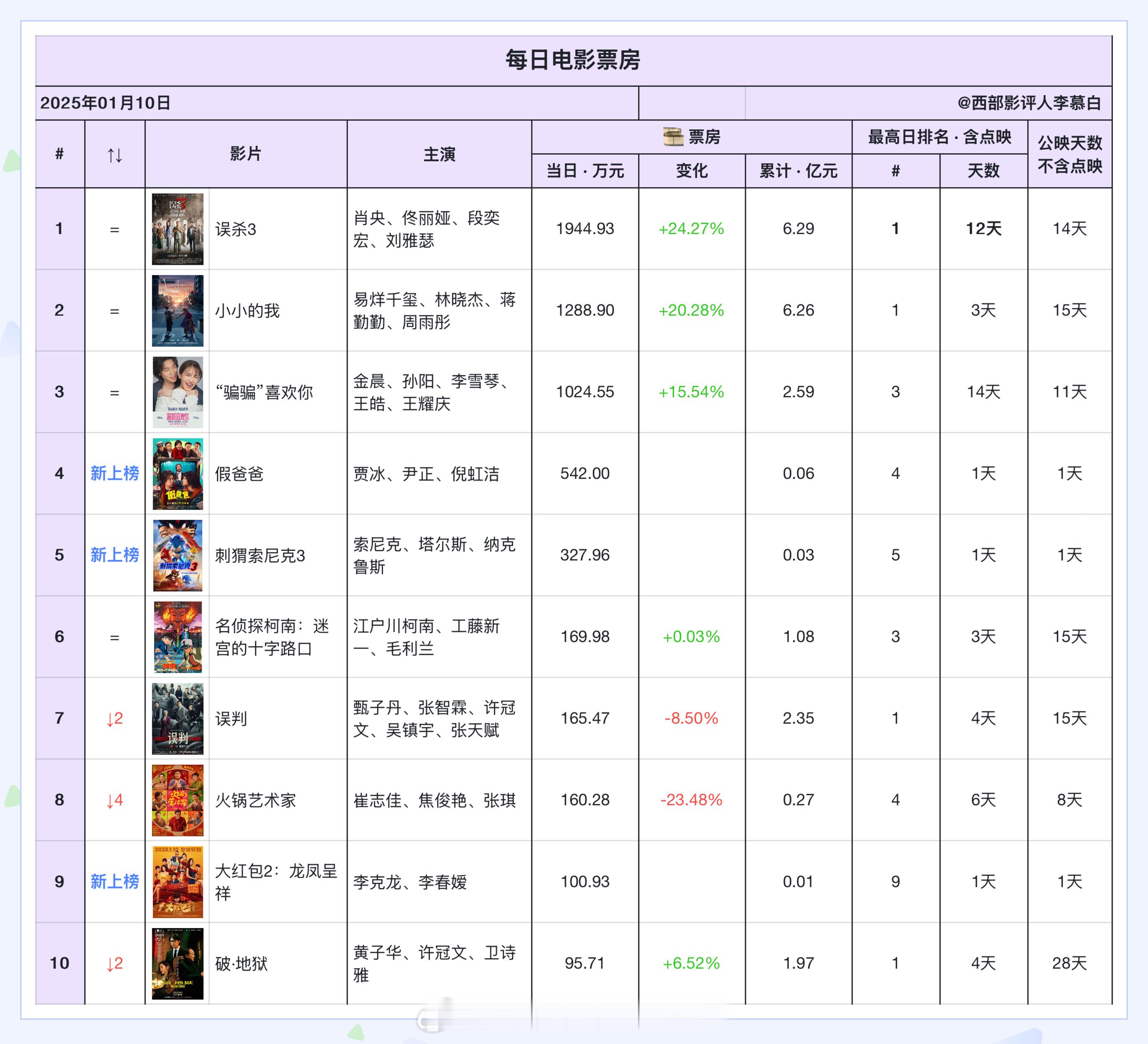
Task: Click cumulative total 6.26
Action: coord(798,310)
